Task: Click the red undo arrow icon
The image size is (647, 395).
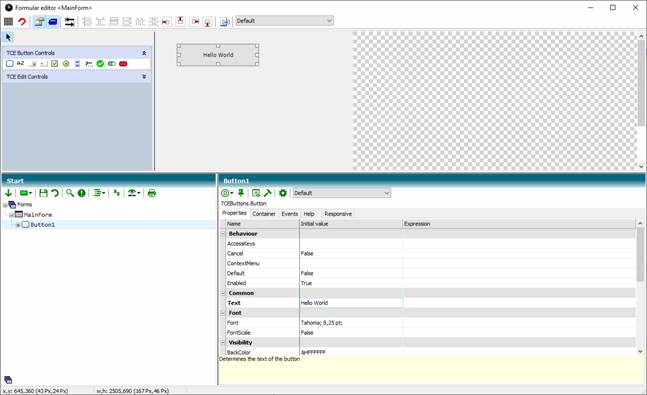Action: (22, 21)
